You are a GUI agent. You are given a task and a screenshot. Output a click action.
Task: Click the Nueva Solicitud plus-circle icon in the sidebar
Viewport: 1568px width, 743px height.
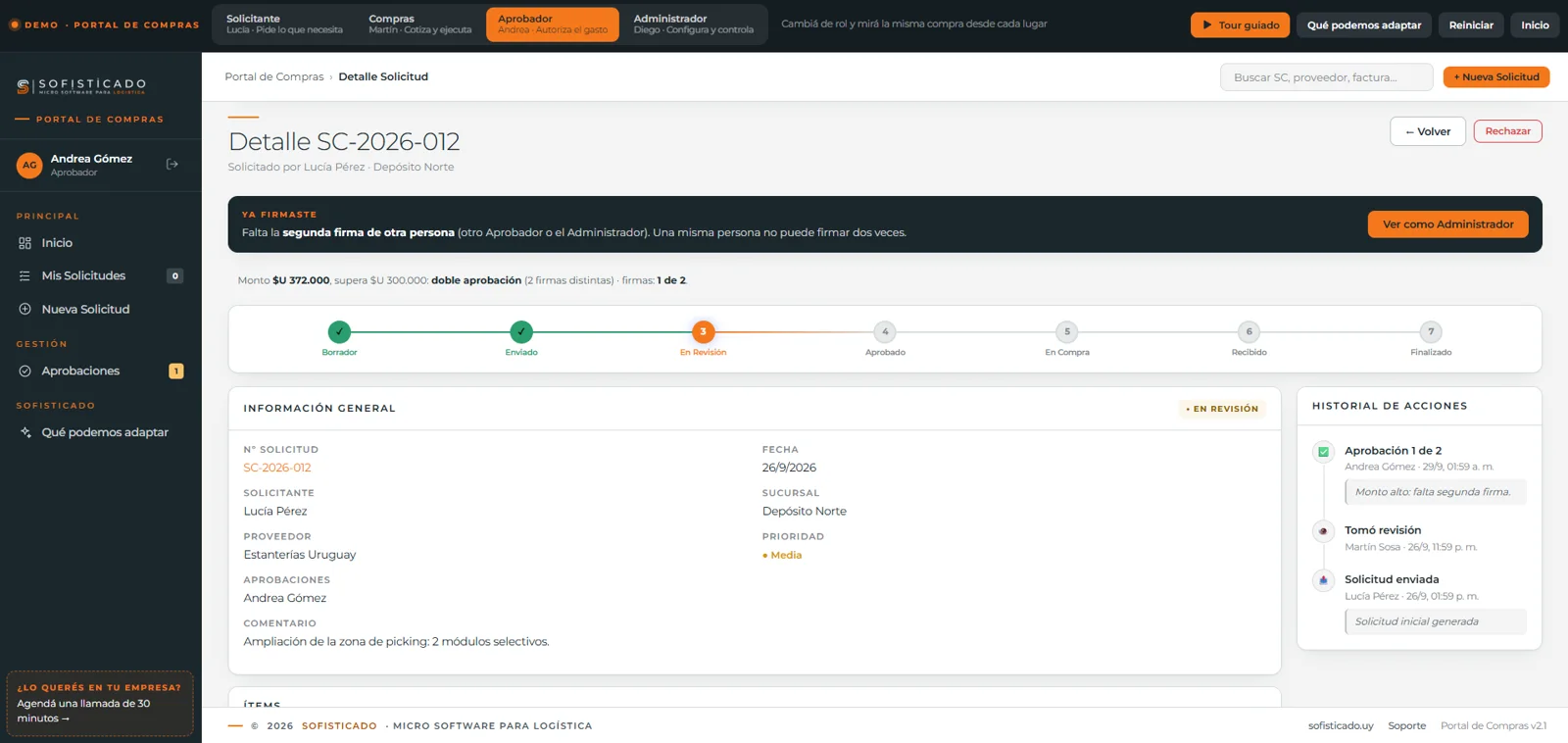(25, 310)
